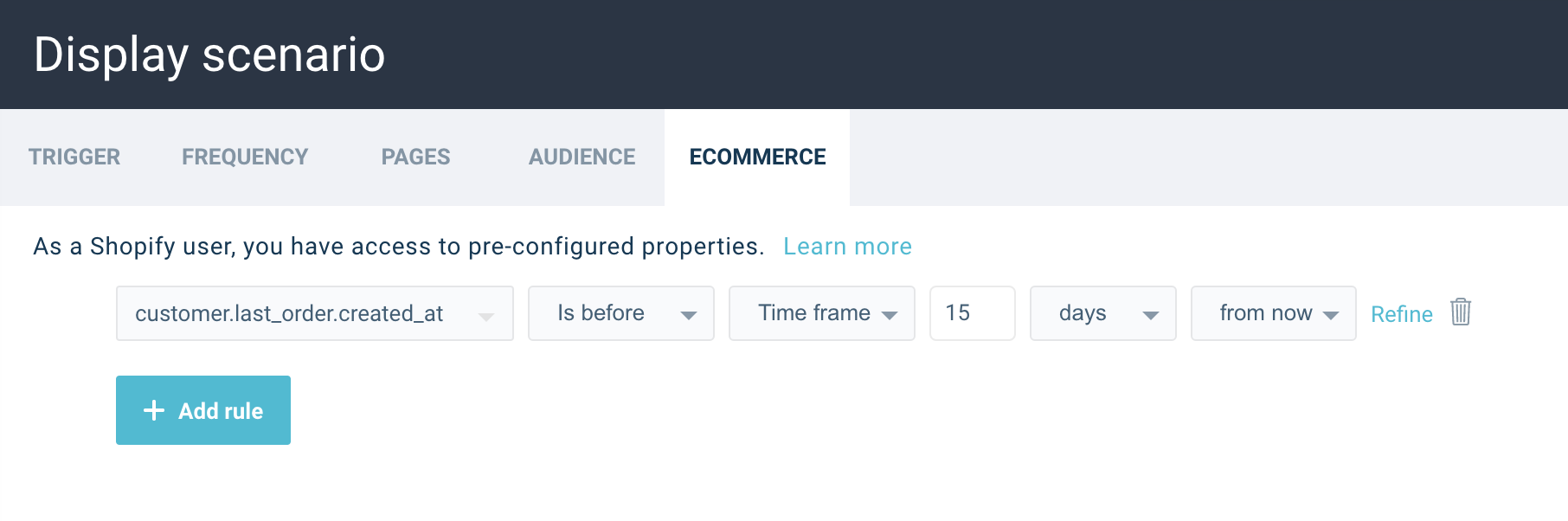Screen dimensions: 1568x521
Task: Select the AUDIENCE tab
Action: click(582, 157)
